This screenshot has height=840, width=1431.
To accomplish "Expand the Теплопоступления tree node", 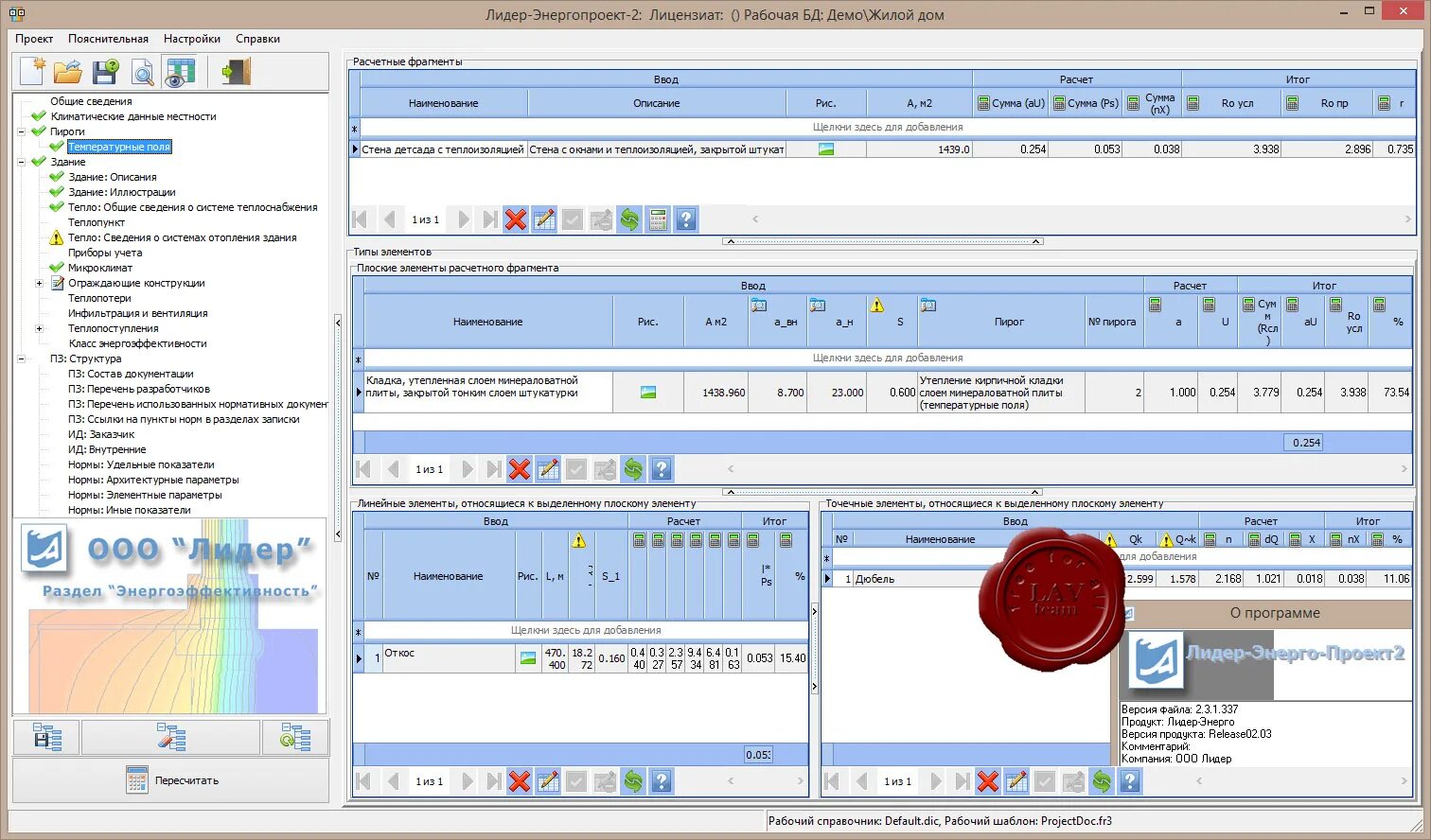I will (39, 328).
